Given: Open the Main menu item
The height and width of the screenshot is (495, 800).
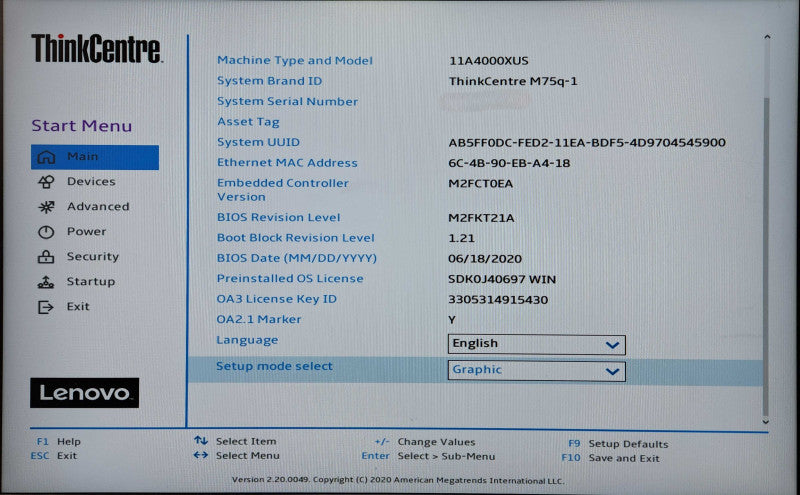Looking at the screenshot, I should [95, 157].
